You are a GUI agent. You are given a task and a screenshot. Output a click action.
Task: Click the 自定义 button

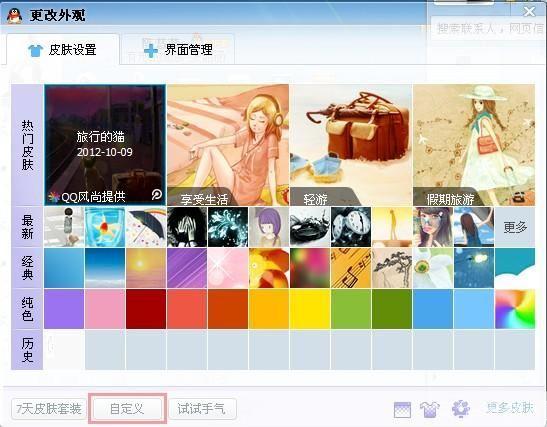pyautogui.click(x=127, y=409)
